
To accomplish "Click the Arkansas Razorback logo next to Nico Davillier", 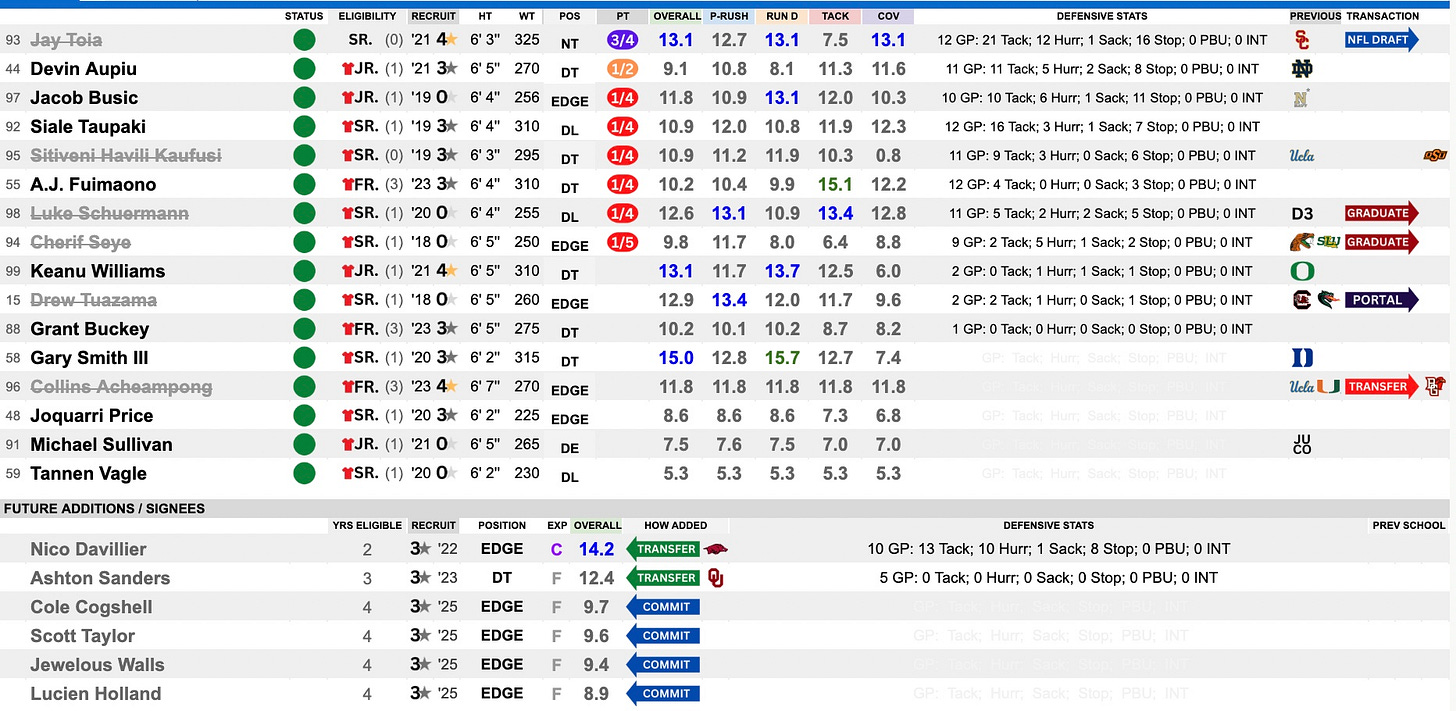I will pos(715,549).
